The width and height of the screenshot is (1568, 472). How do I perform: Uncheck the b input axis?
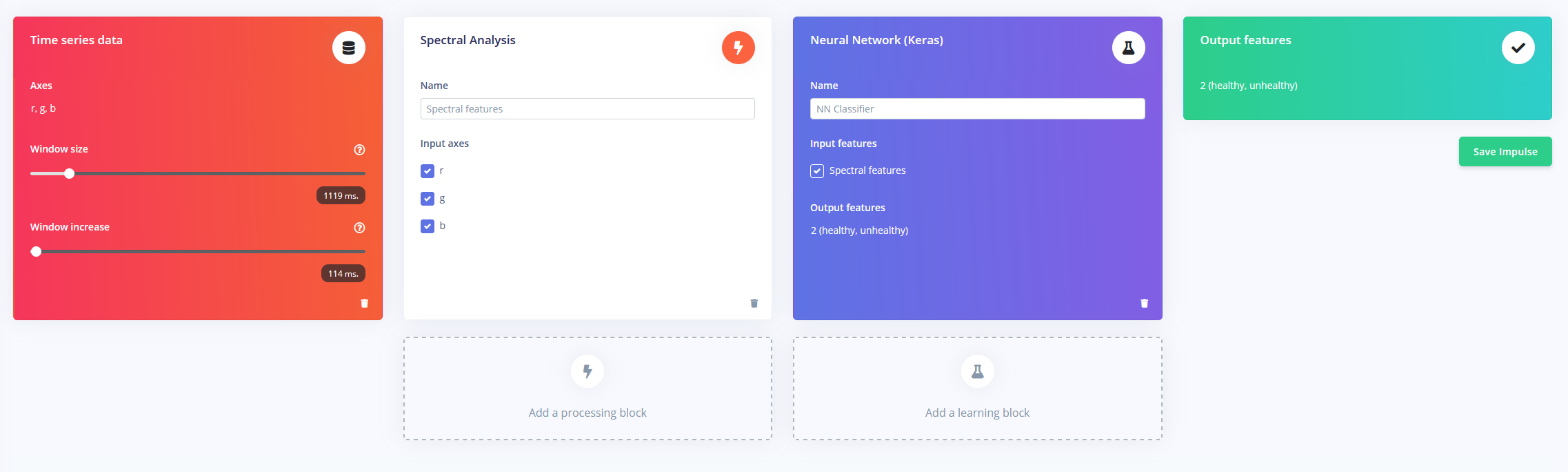(x=428, y=226)
